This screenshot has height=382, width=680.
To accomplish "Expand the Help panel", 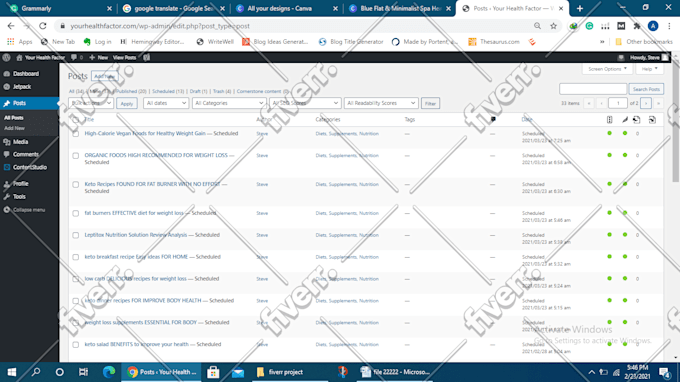I will coord(649,69).
